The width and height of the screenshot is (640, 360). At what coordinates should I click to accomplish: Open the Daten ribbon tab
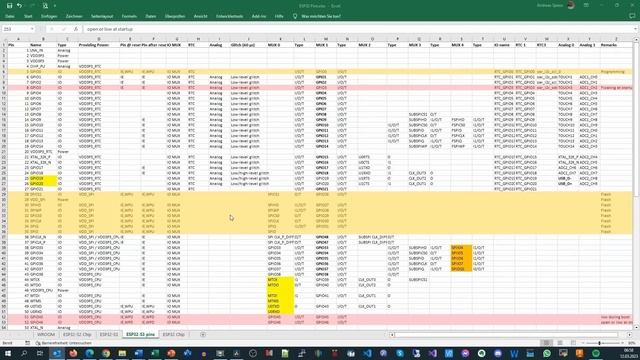[x=151, y=16]
